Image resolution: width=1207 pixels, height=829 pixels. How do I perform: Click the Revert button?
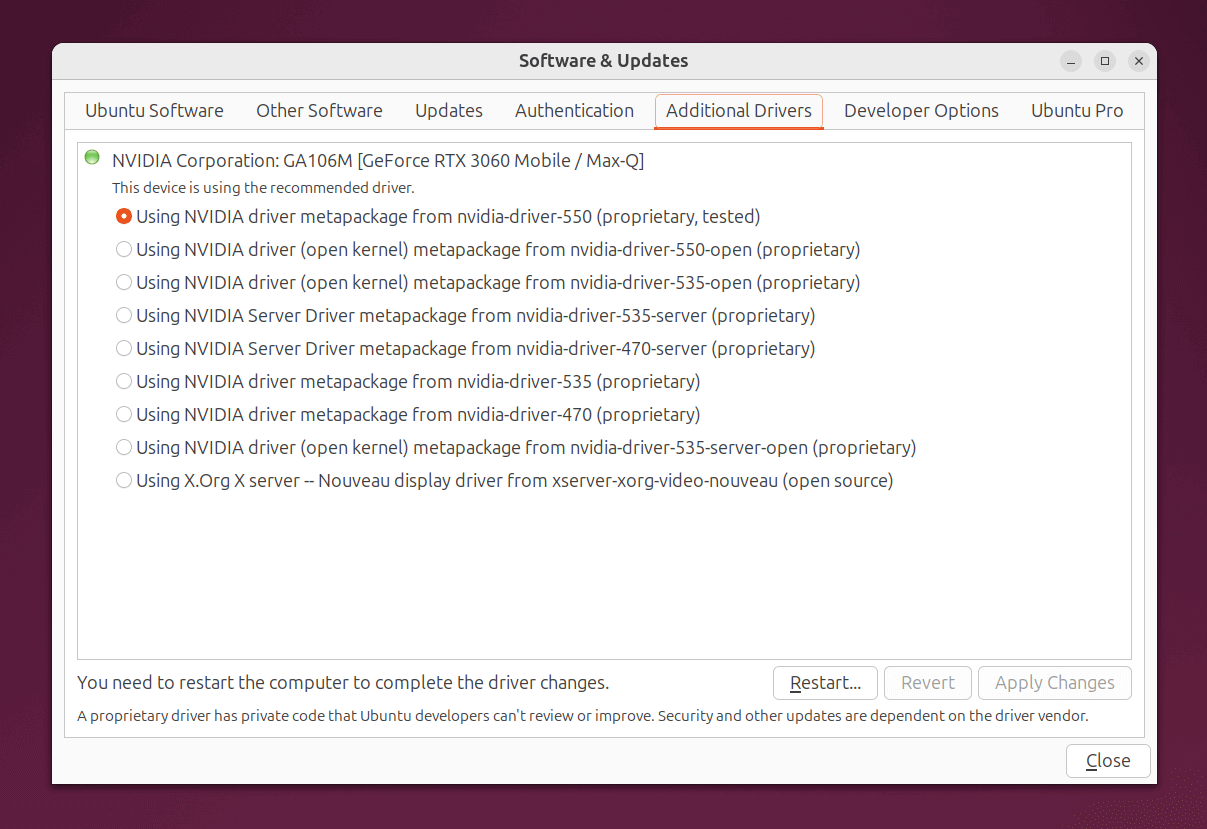[x=927, y=683]
